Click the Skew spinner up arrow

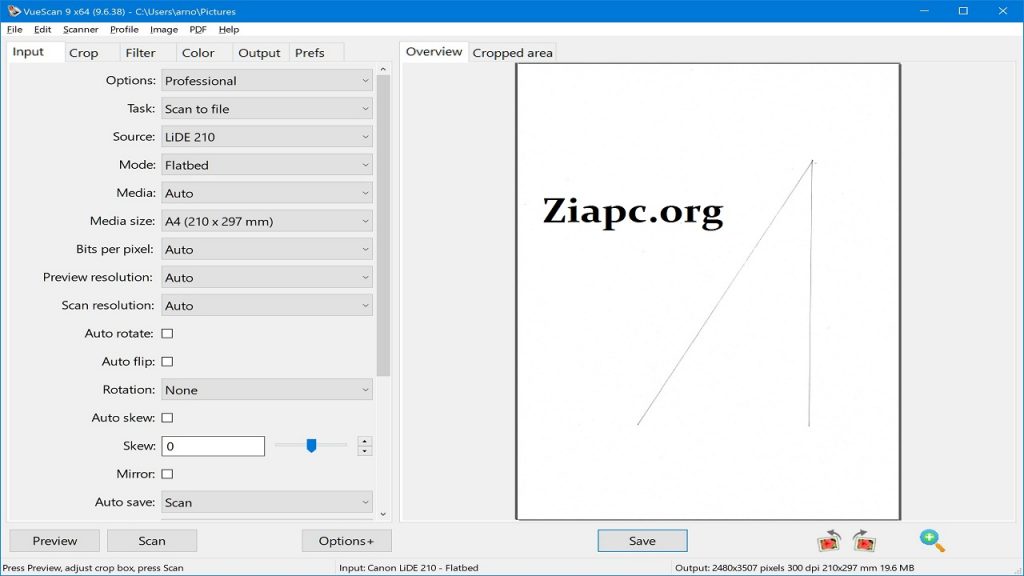pos(365,441)
